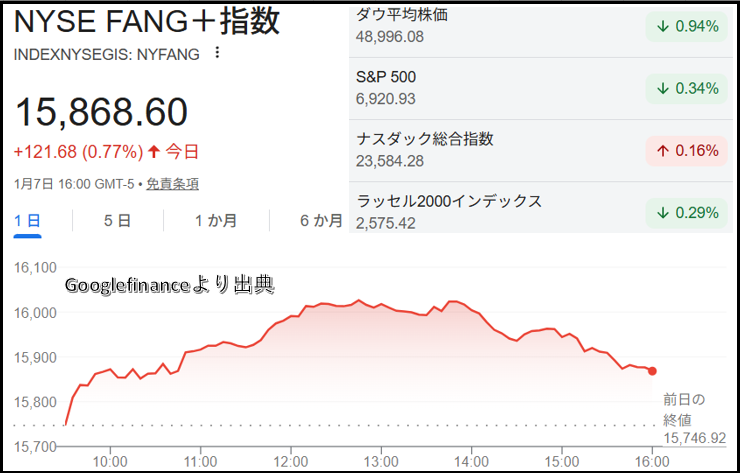
Task: Click the green down-arrow 0.29% badge
Action: (x=687, y=212)
